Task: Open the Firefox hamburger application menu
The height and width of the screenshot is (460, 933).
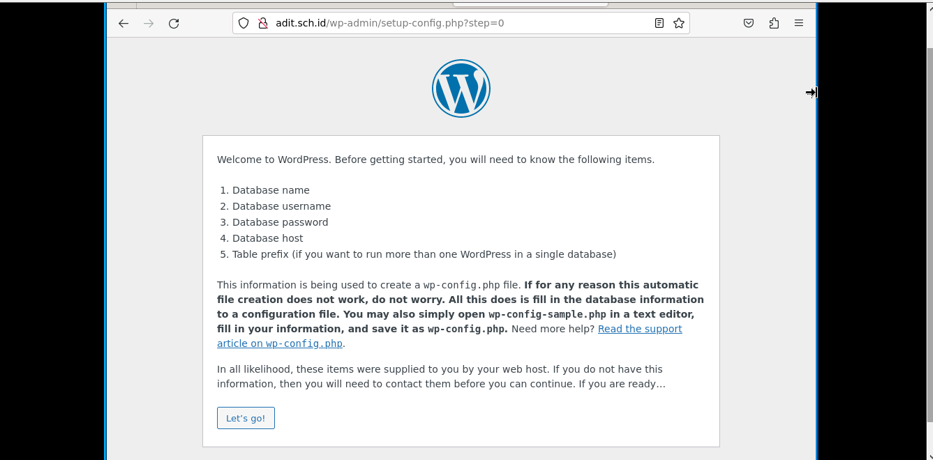Action: pyautogui.click(x=799, y=23)
